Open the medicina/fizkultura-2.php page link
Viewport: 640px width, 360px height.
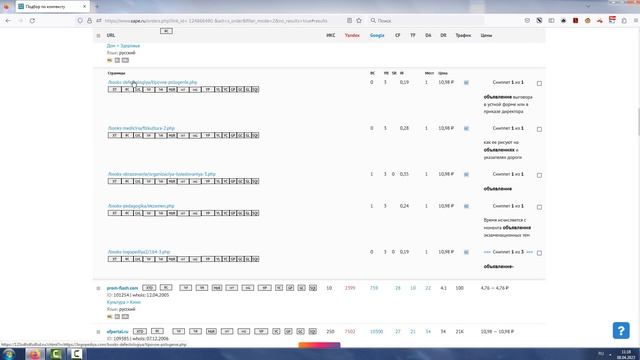141,128
